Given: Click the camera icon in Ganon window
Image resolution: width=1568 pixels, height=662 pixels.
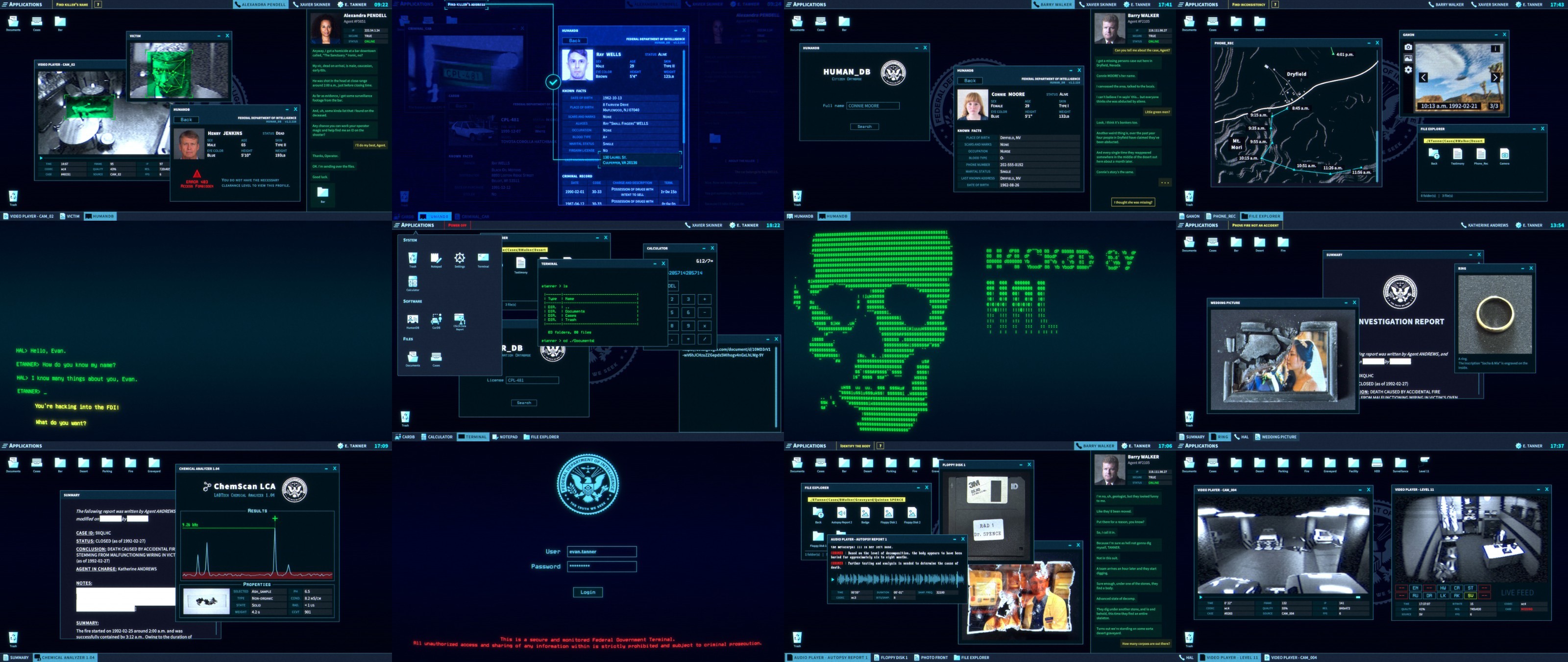Looking at the screenshot, I should click(x=1408, y=47).
